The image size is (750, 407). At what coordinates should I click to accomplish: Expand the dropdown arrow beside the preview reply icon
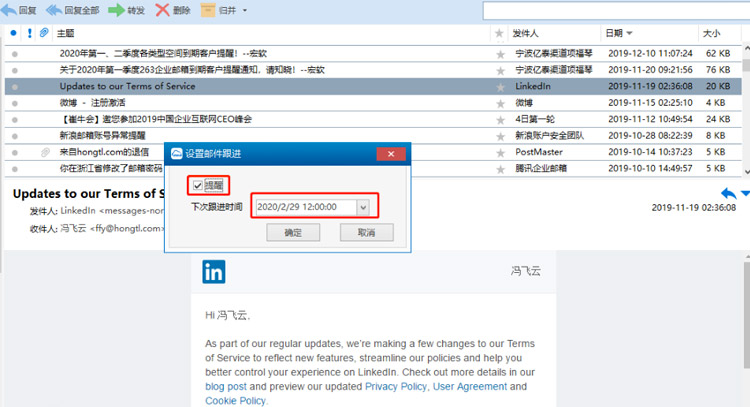click(x=745, y=193)
